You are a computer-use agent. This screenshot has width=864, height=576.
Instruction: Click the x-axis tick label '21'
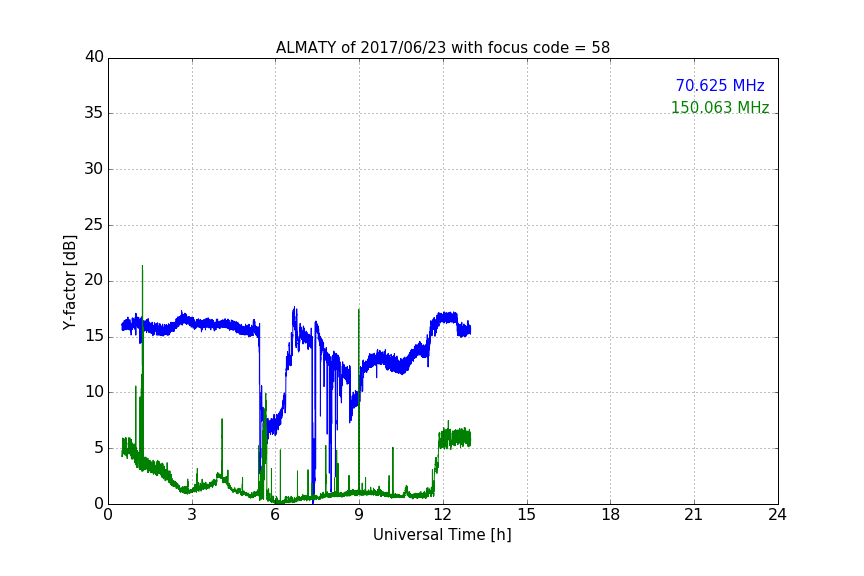pyautogui.click(x=694, y=515)
